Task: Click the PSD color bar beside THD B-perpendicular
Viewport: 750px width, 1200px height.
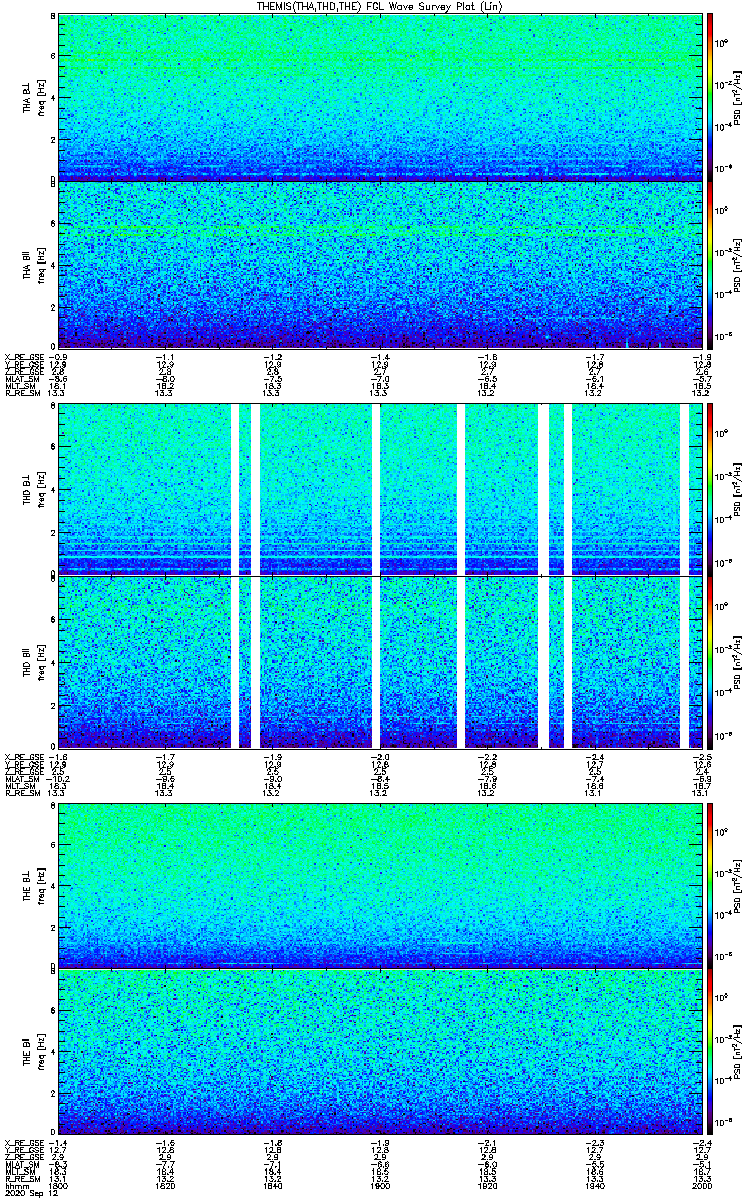Action: click(710, 490)
